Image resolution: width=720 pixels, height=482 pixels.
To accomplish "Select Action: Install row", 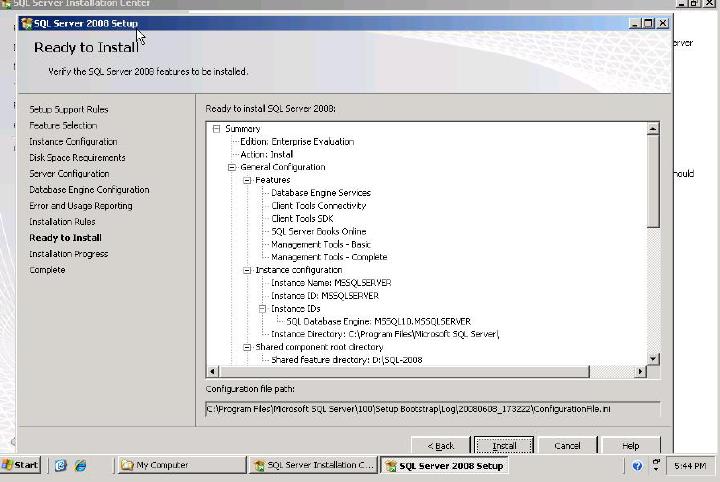I will pos(266,155).
